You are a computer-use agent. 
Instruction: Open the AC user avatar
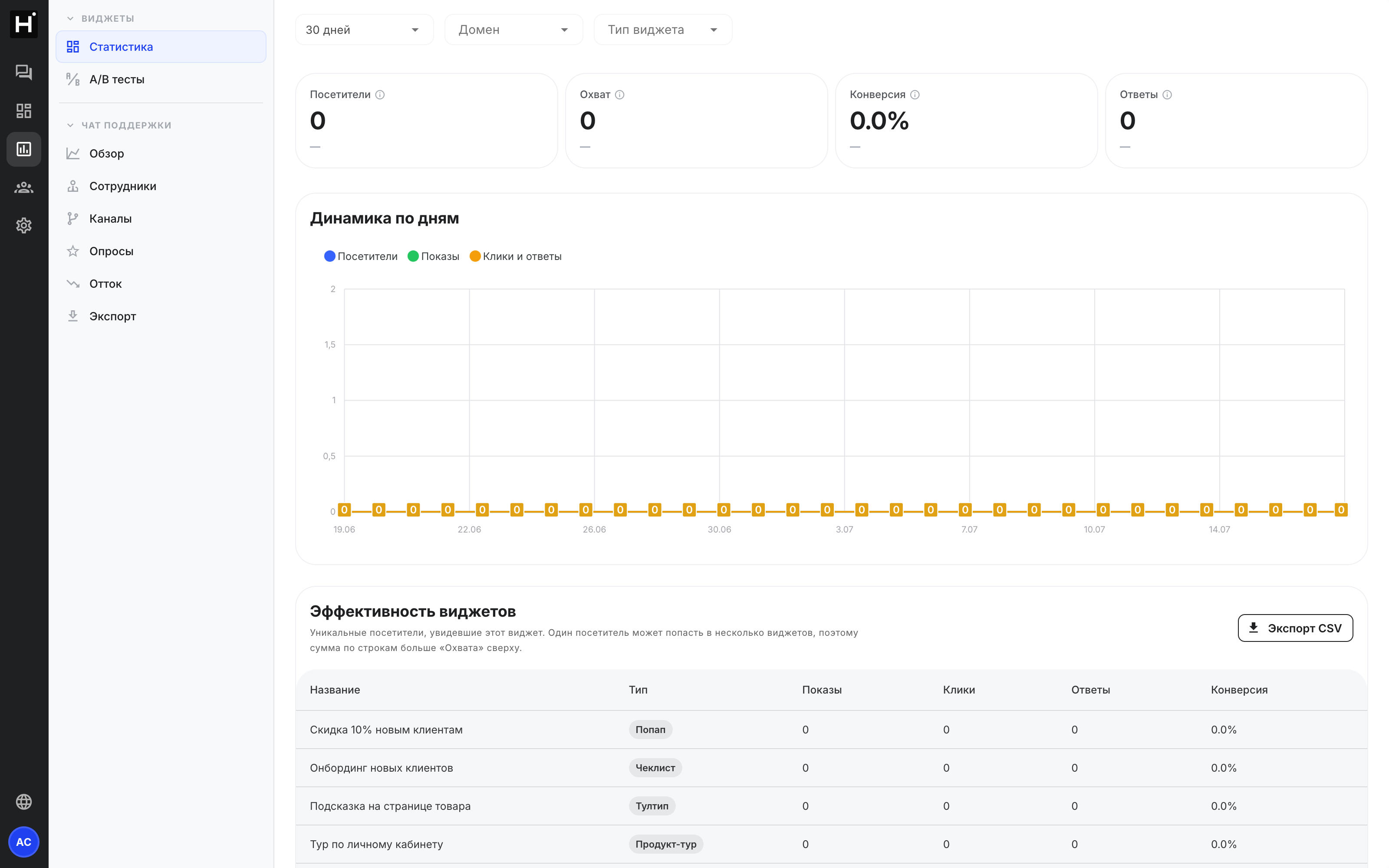click(x=23, y=842)
